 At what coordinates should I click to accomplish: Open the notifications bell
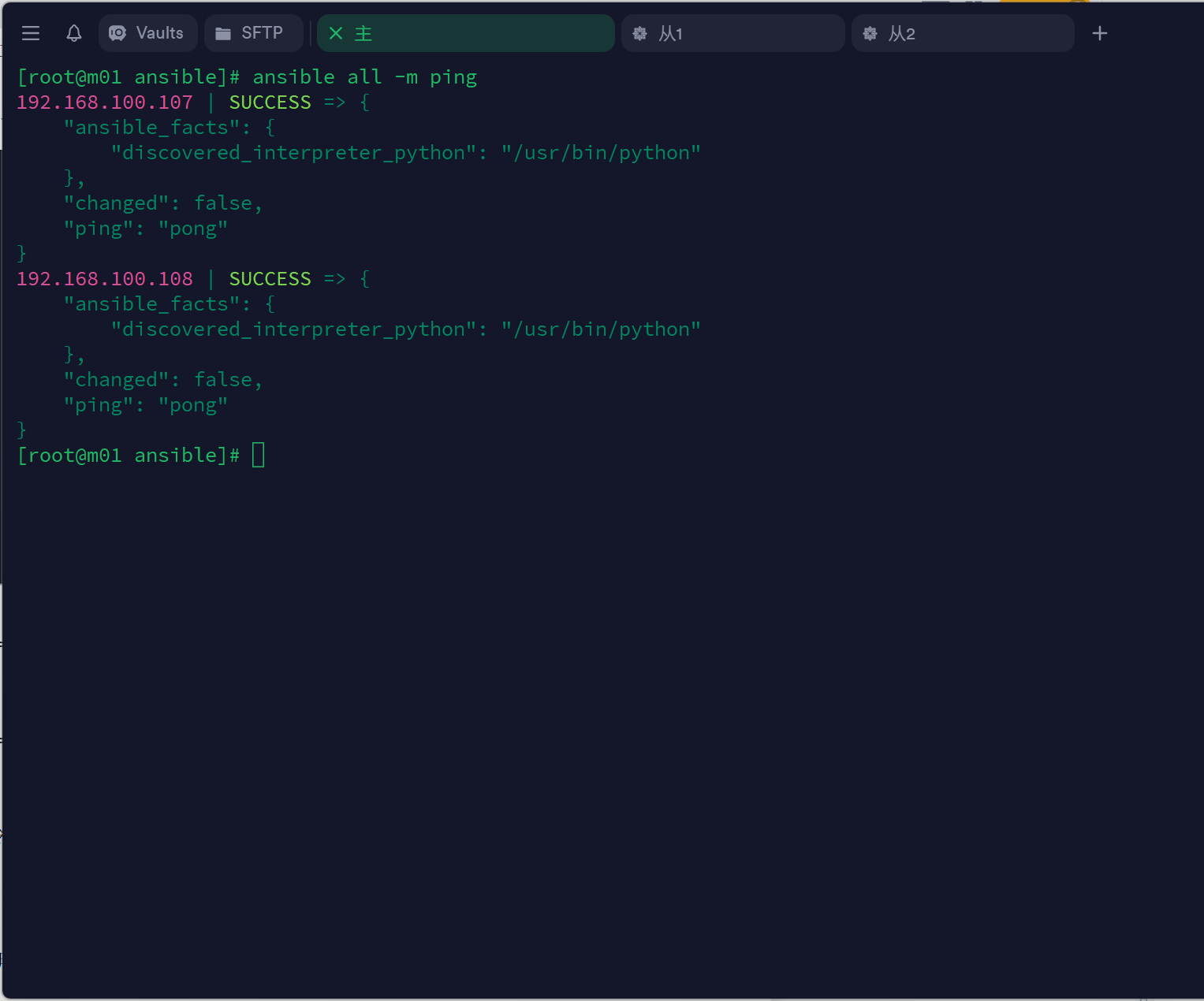click(74, 33)
